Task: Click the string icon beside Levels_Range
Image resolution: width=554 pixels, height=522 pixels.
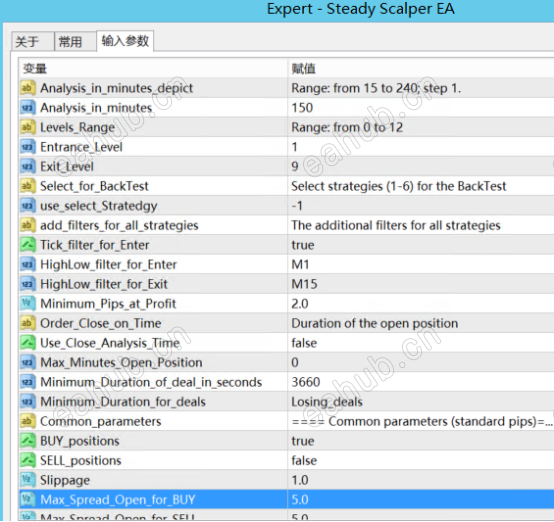Action: [28, 127]
